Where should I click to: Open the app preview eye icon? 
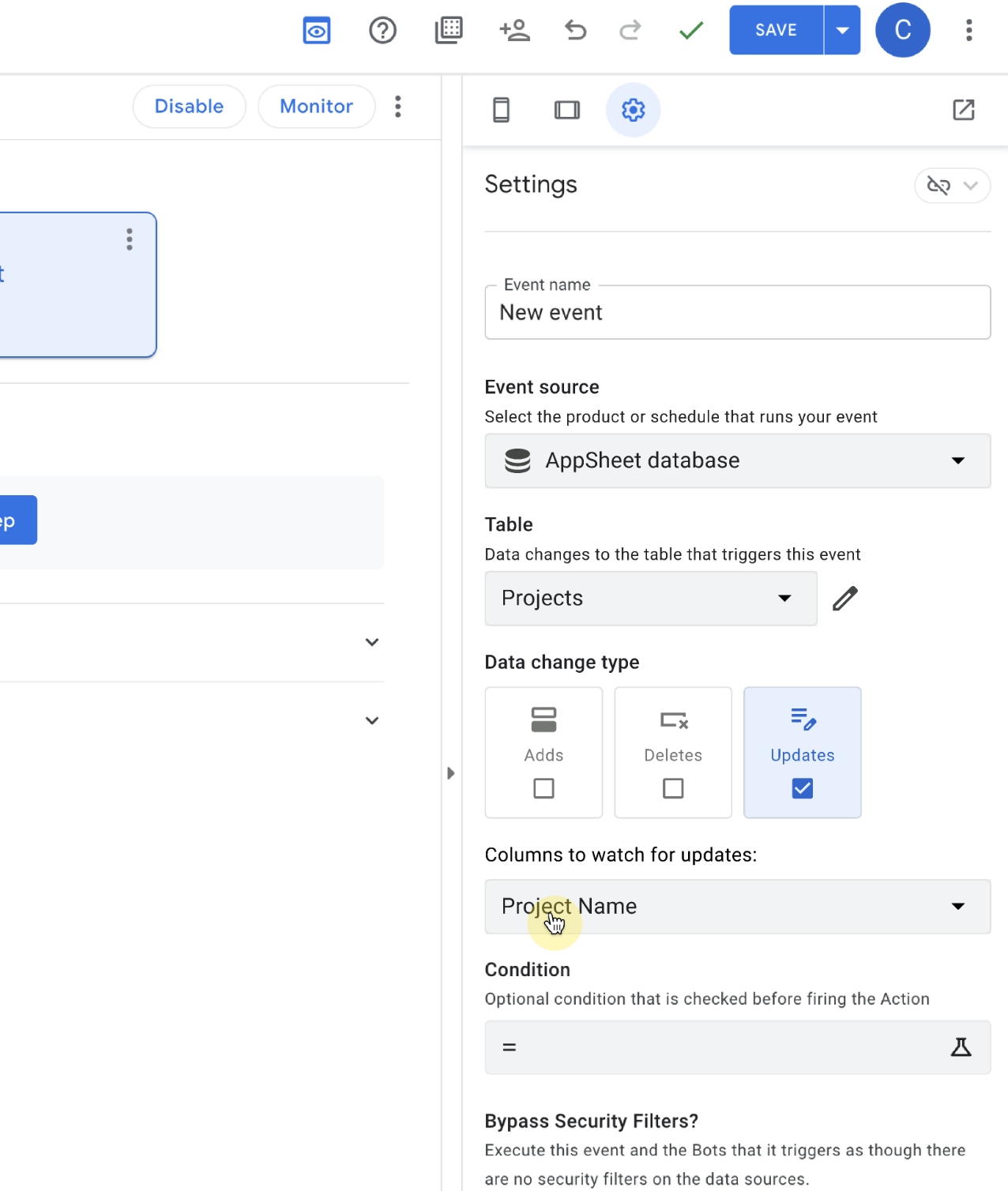(x=317, y=31)
